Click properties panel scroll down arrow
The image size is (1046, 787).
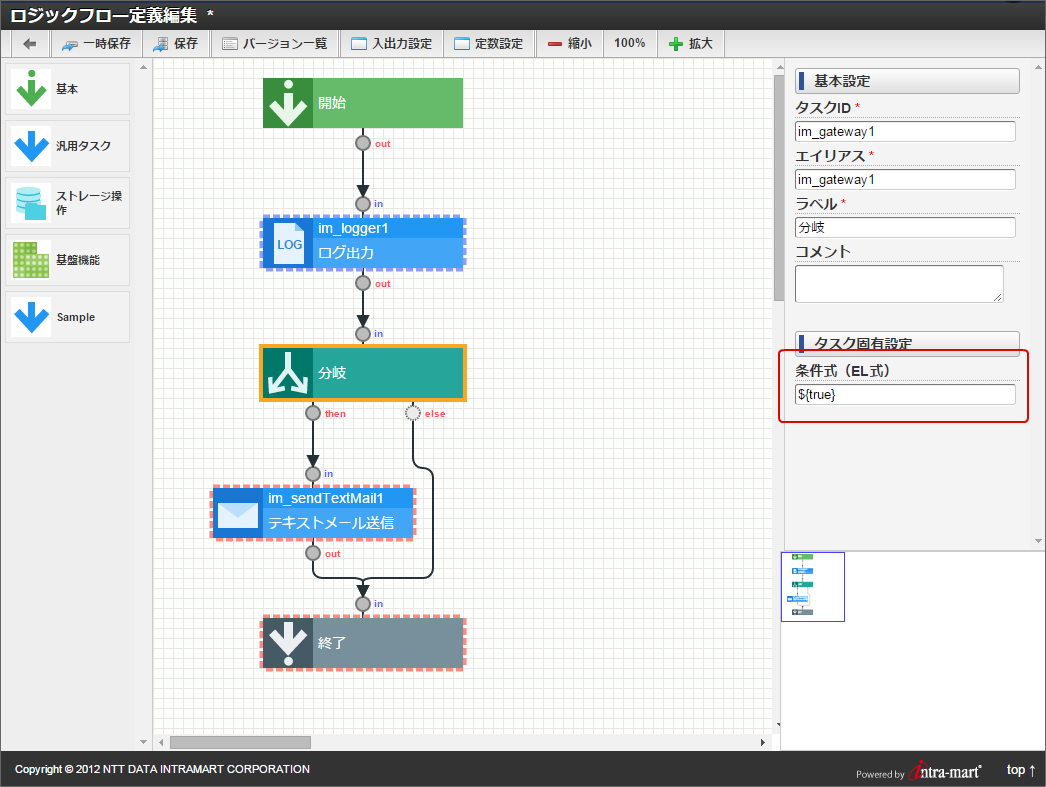point(1038,541)
